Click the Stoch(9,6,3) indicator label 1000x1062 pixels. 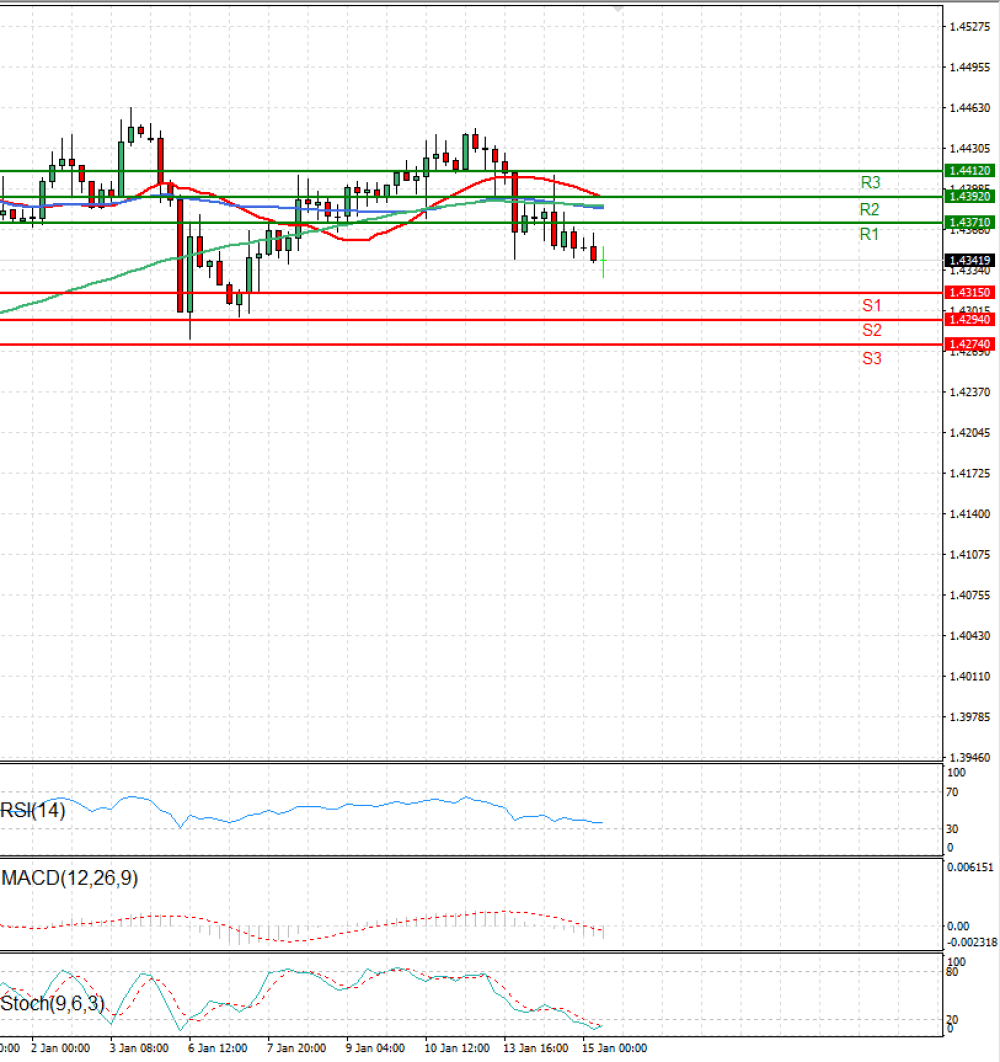pyautogui.click(x=52, y=1003)
